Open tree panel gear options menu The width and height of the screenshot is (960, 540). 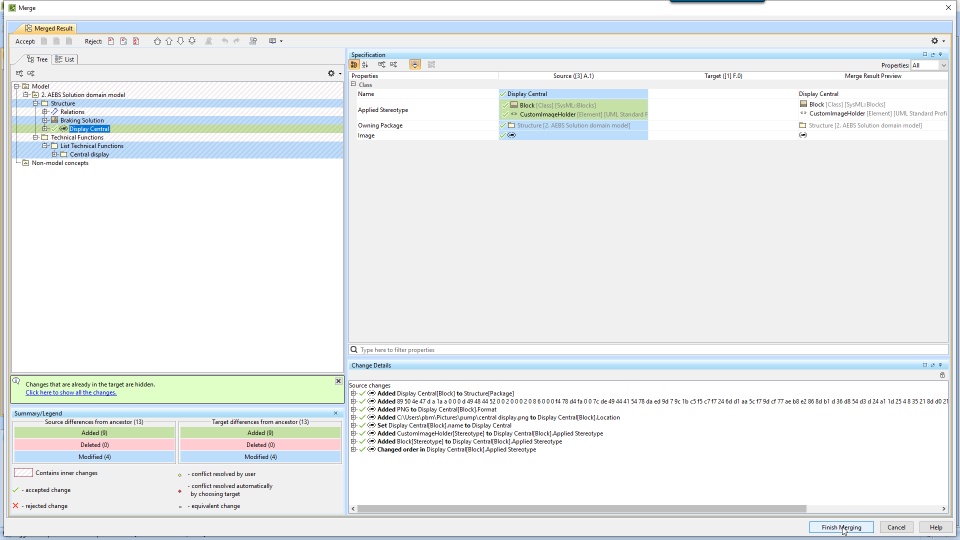pyautogui.click(x=334, y=73)
